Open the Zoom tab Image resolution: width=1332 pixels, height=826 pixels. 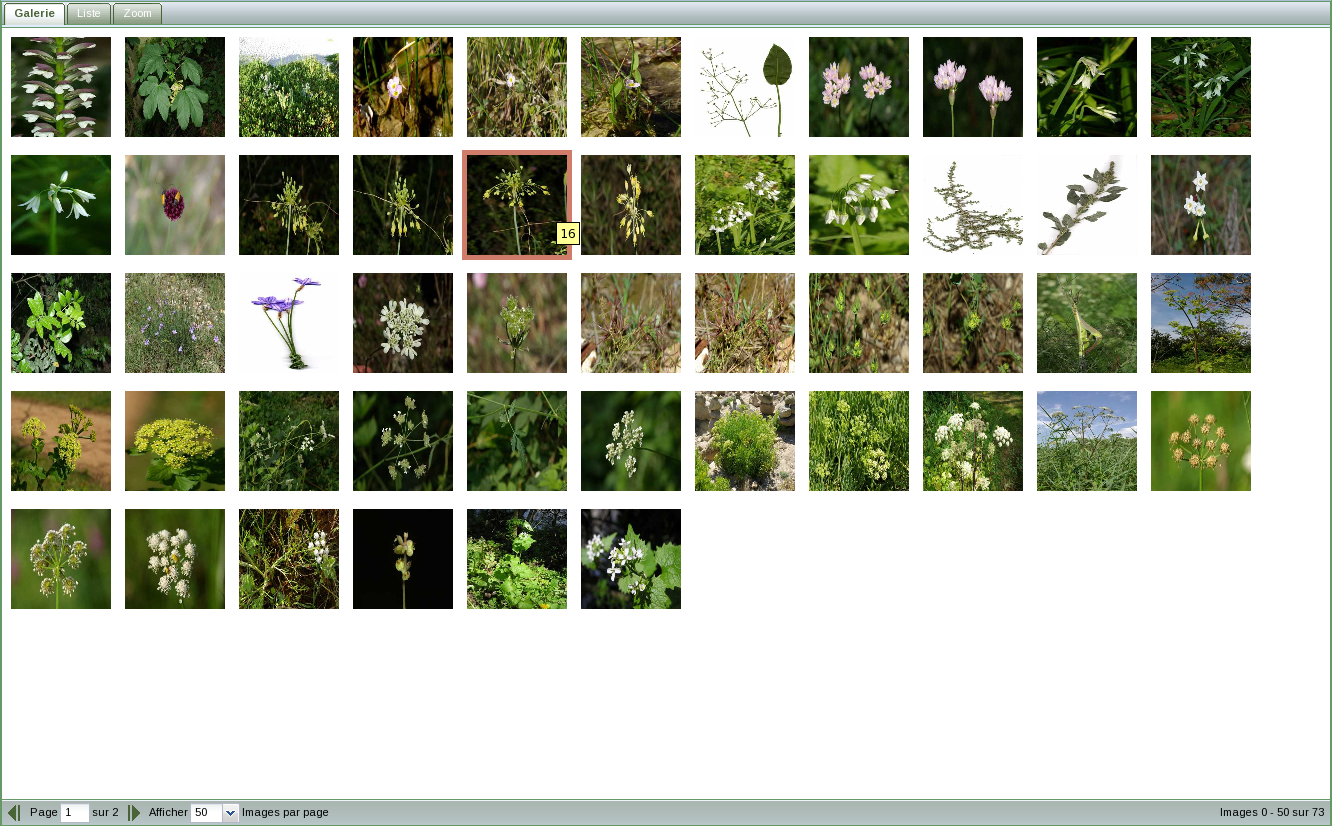[x=137, y=14]
